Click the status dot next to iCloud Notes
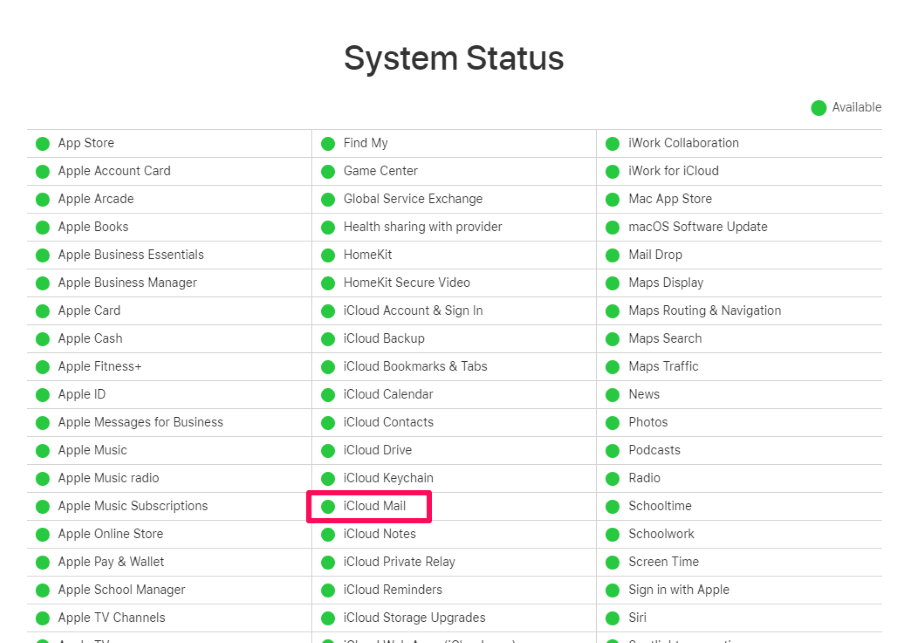This screenshot has width=919, height=643. [x=328, y=535]
